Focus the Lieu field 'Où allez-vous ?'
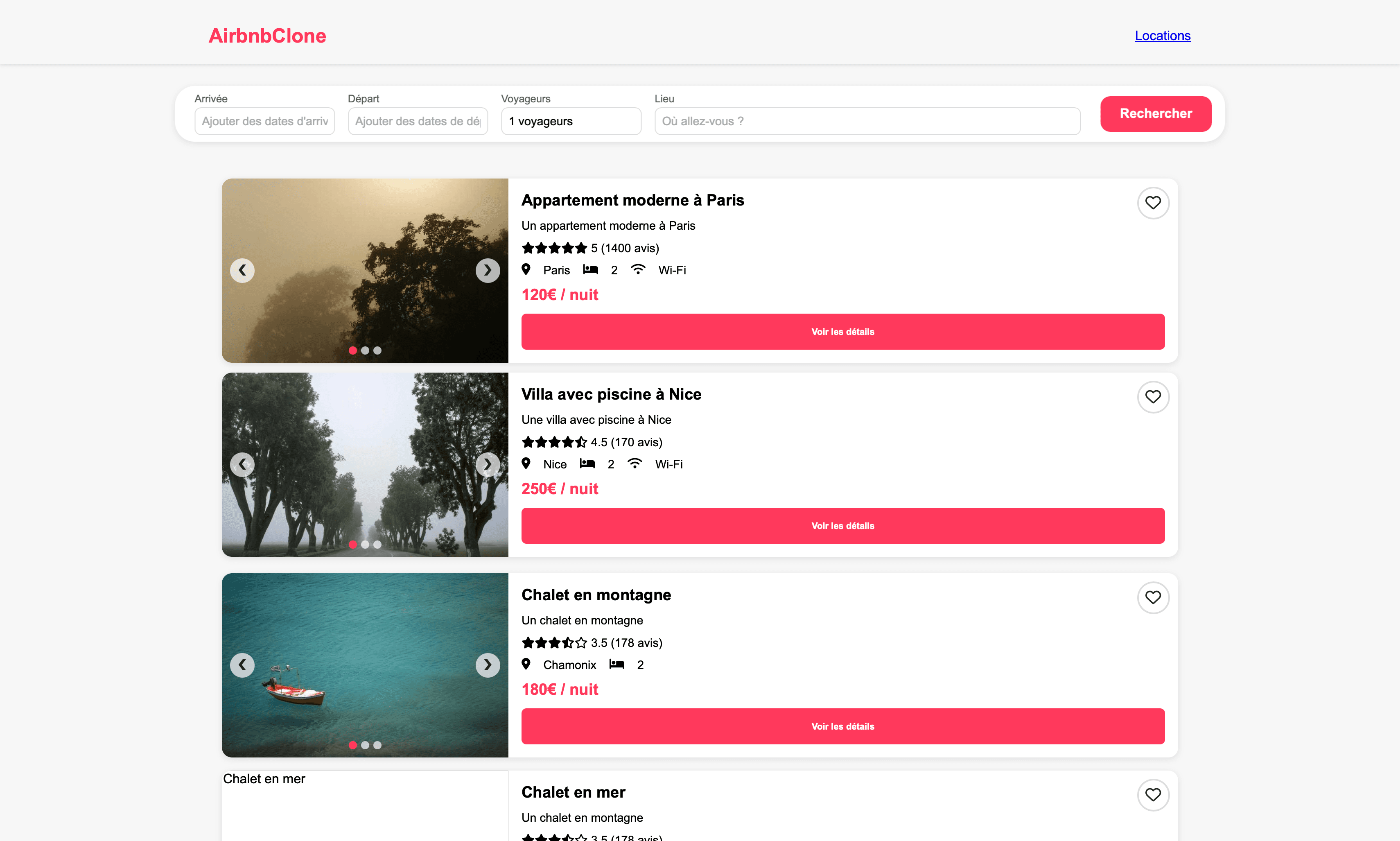This screenshot has width=1400, height=841. coord(867,121)
